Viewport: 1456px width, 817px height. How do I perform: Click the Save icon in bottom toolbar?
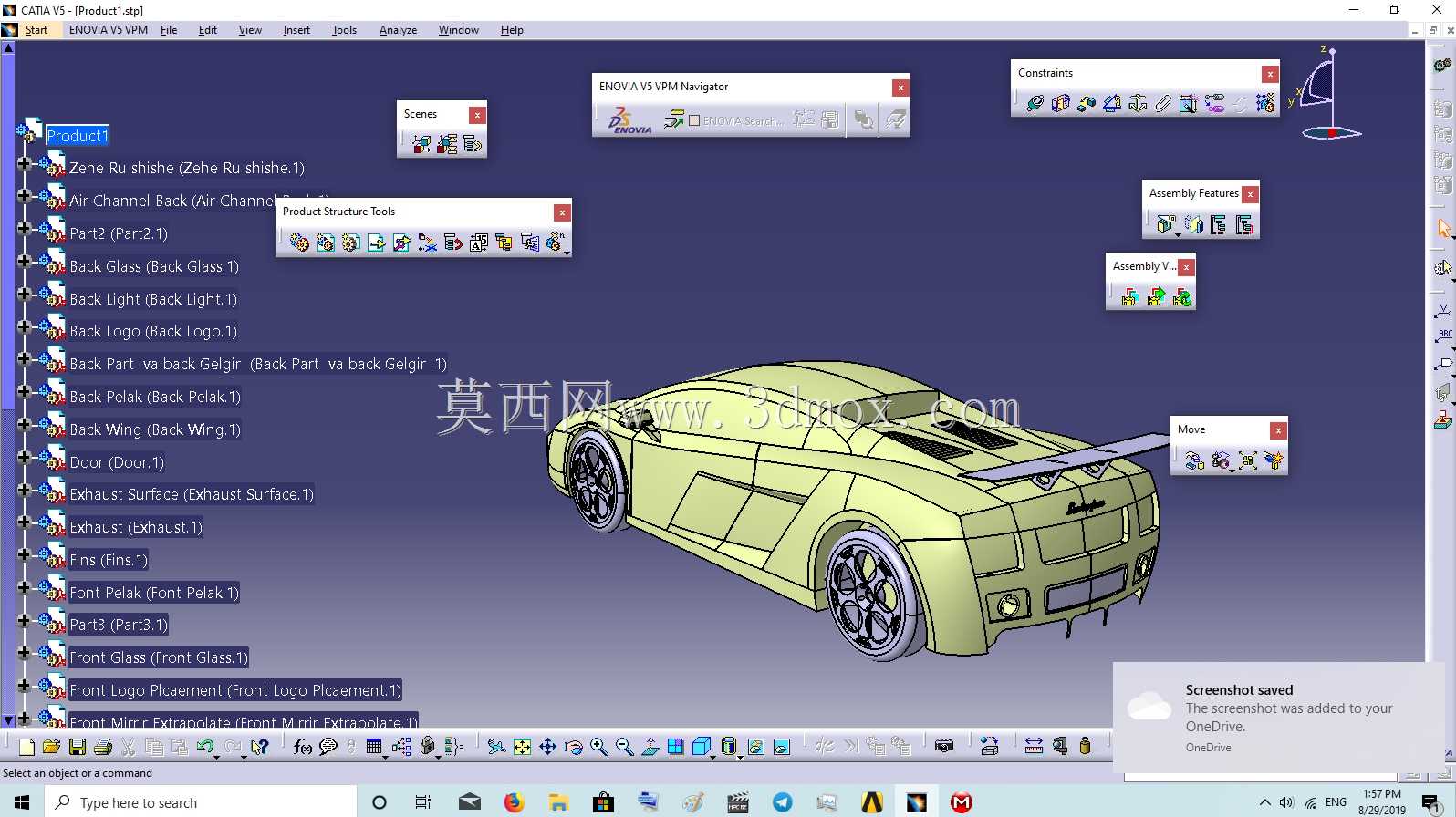coord(78,747)
